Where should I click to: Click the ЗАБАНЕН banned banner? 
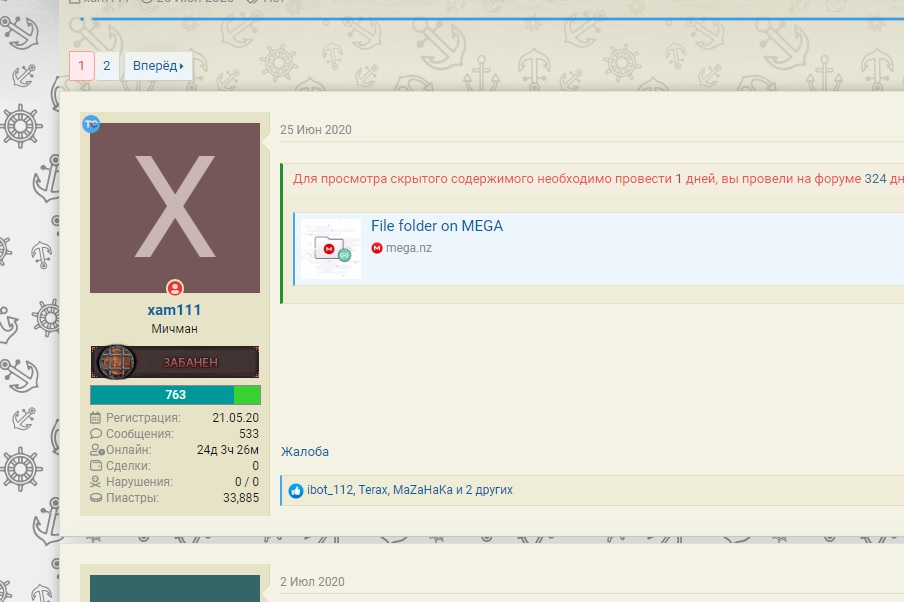175,362
